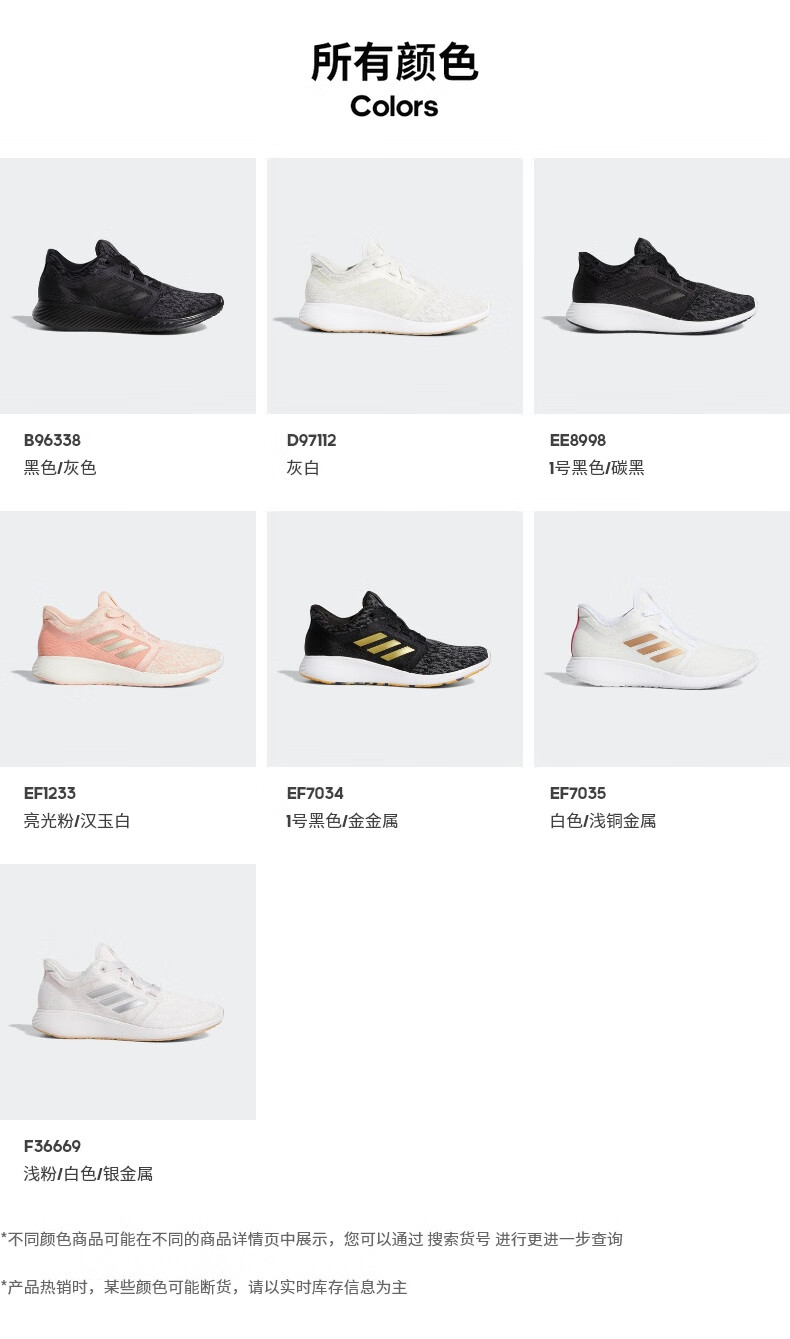Choose the off-white D97112 shoe image

point(395,286)
